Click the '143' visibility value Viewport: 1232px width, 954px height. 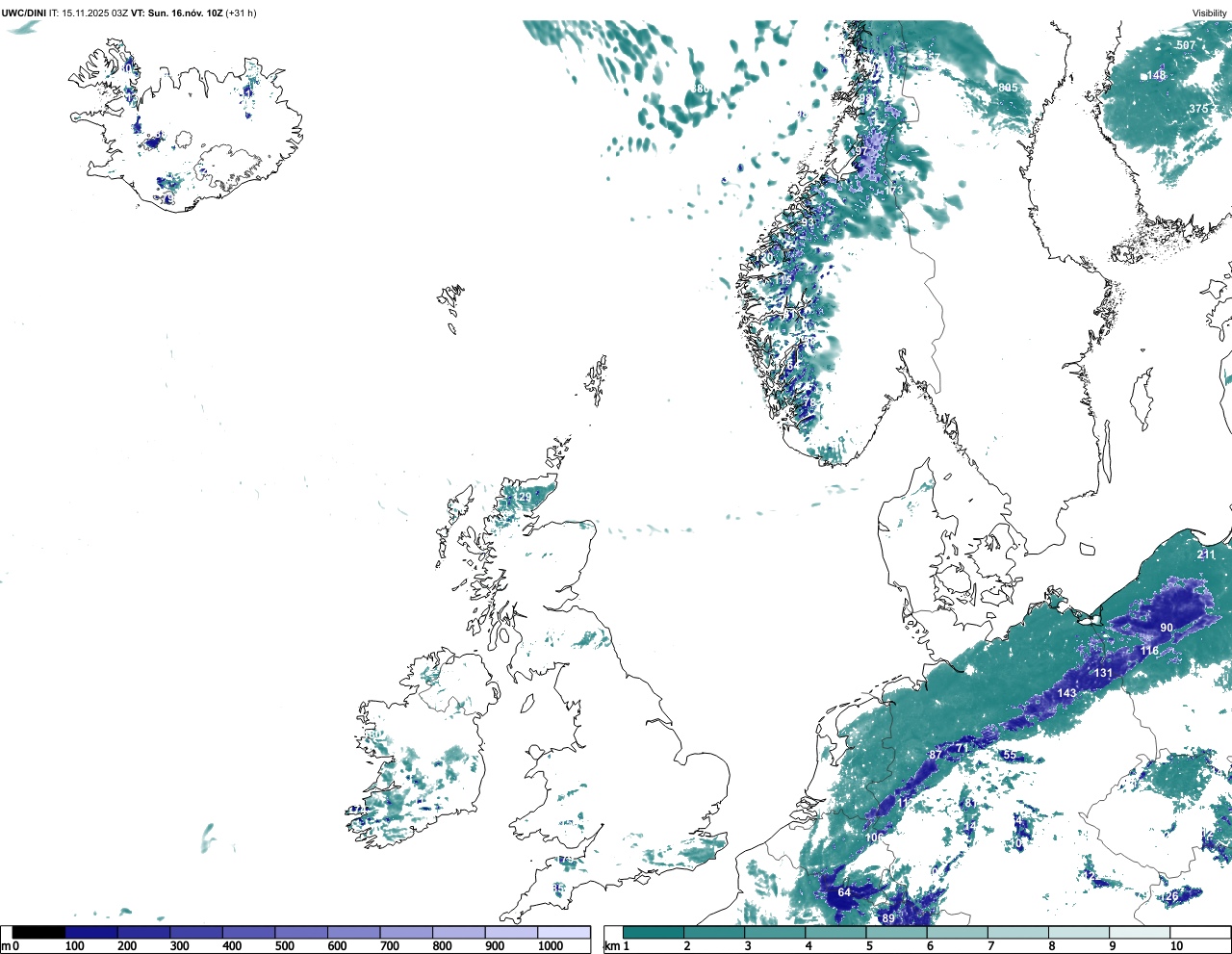pyautogui.click(x=1066, y=693)
